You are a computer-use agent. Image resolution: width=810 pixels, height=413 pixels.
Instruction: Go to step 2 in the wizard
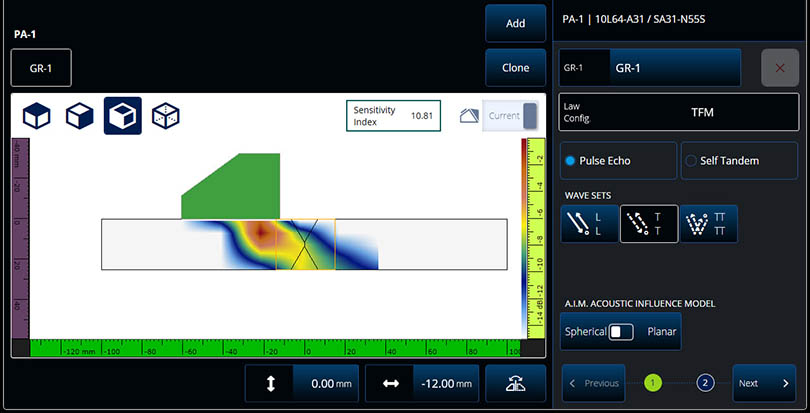click(x=705, y=383)
